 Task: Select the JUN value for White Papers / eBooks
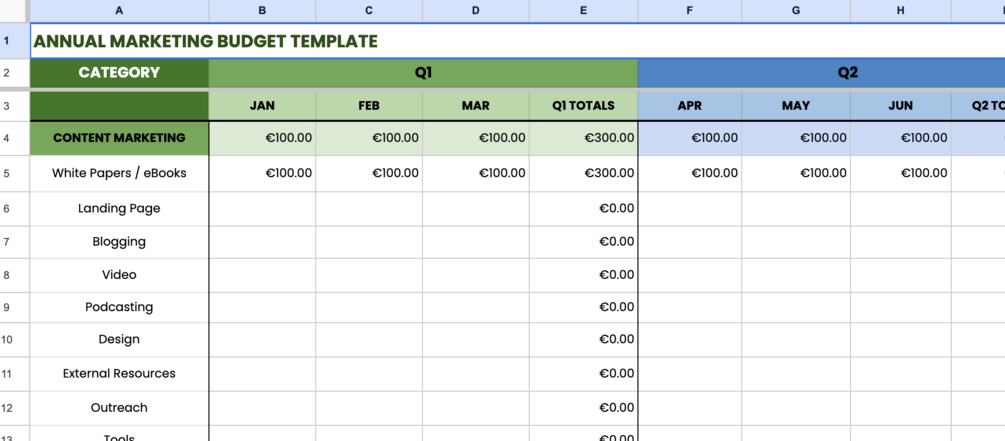(900, 173)
